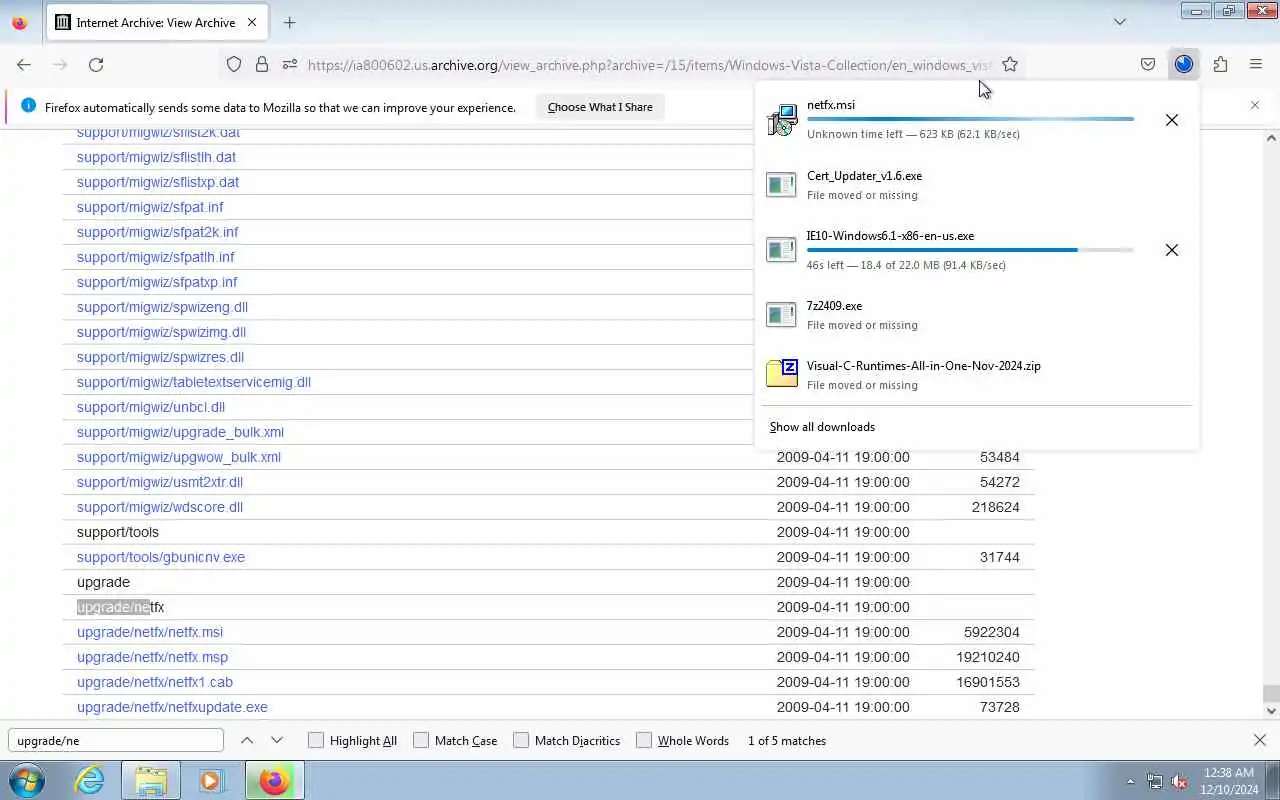This screenshot has height=800, width=1280.
Task: Open the upgrade/netfx/netfx1.cab link
Action: point(155,682)
